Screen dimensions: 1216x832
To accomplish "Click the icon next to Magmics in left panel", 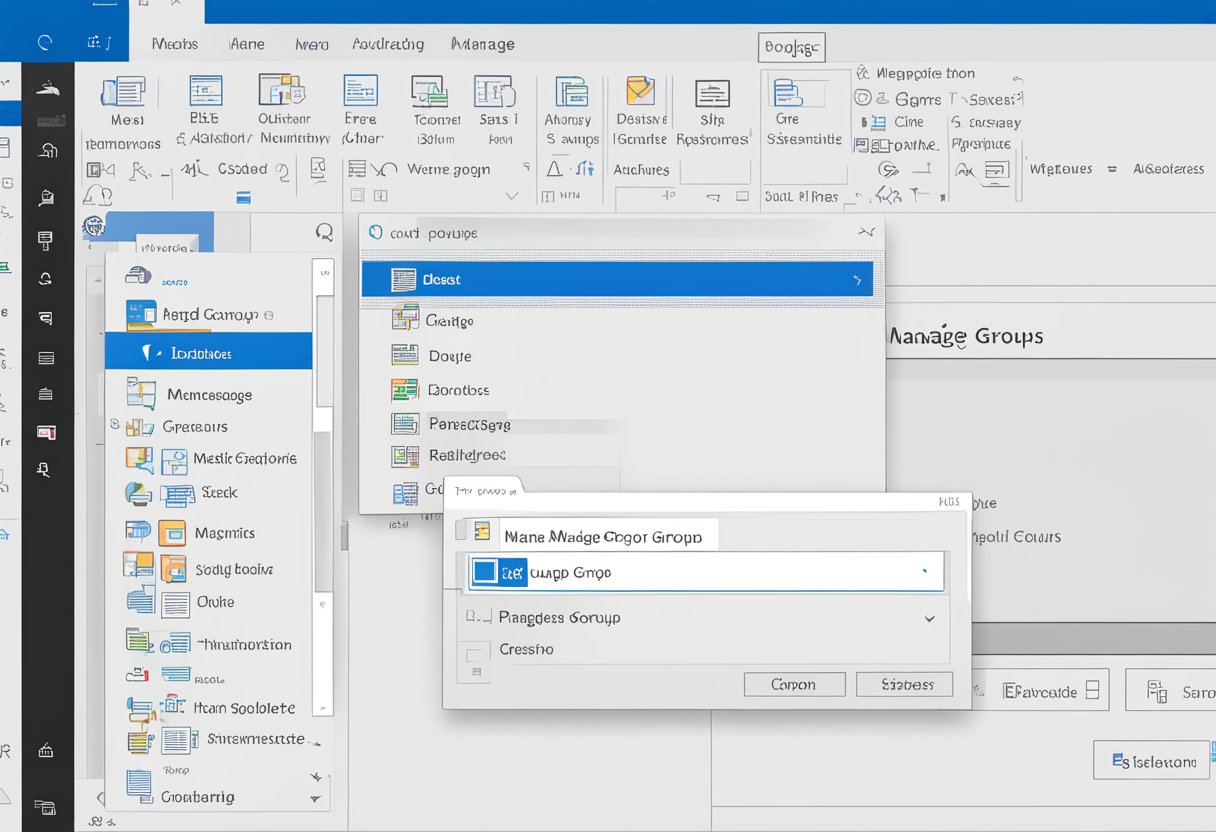I will coord(171,533).
